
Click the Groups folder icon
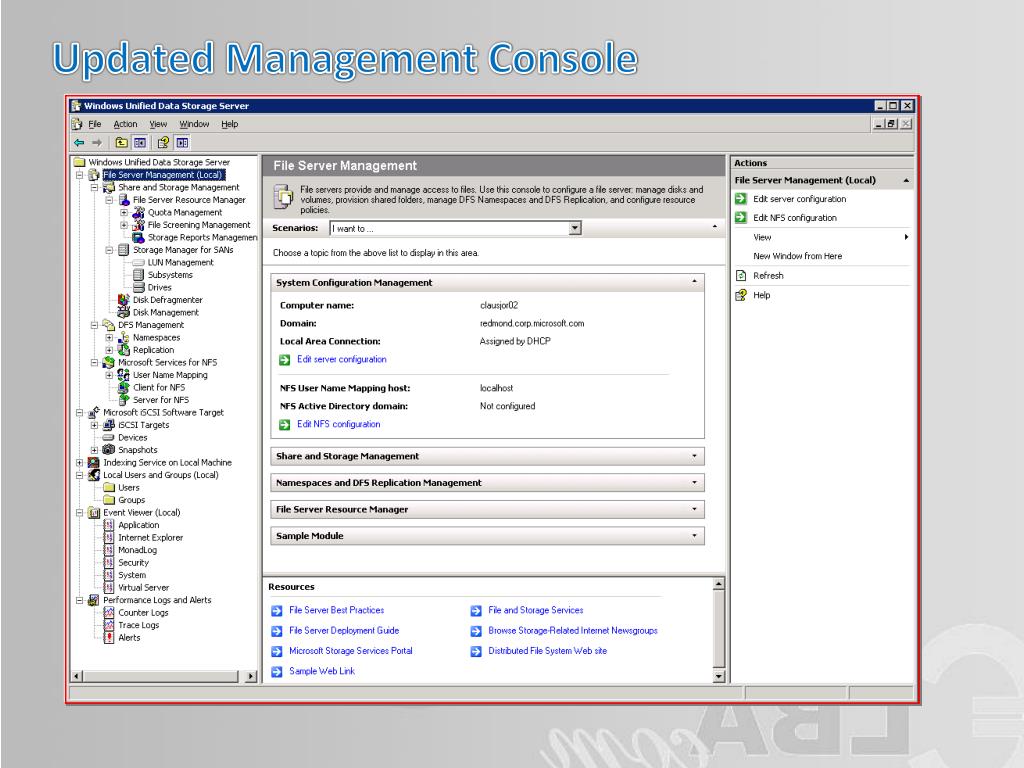[x=109, y=500]
